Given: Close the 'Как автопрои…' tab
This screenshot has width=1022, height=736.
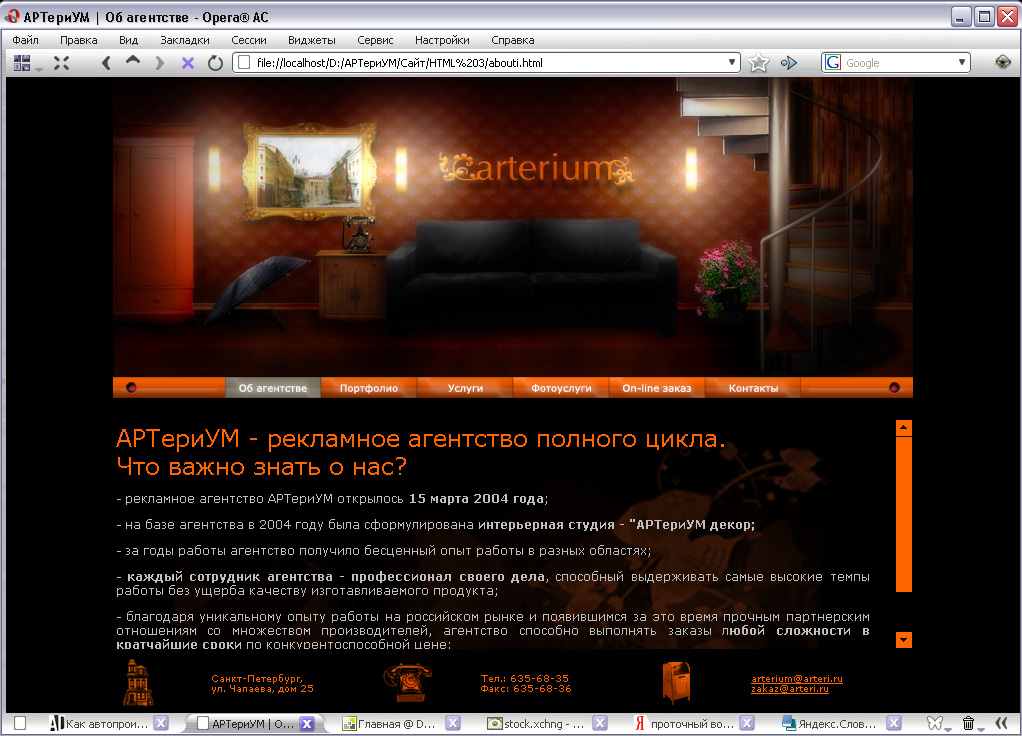Looking at the screenshot, I should 161,723.
